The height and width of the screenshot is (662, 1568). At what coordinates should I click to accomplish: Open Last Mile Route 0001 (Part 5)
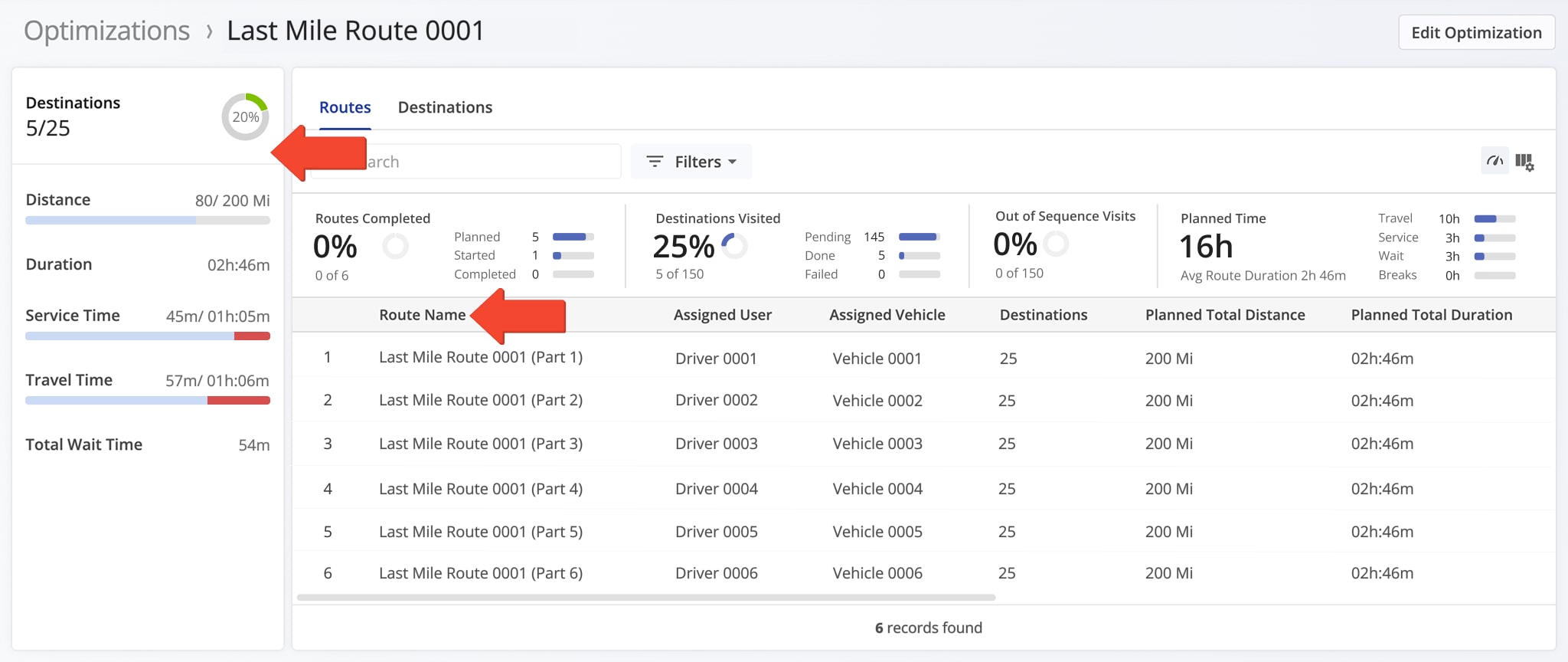coord(481,532)
